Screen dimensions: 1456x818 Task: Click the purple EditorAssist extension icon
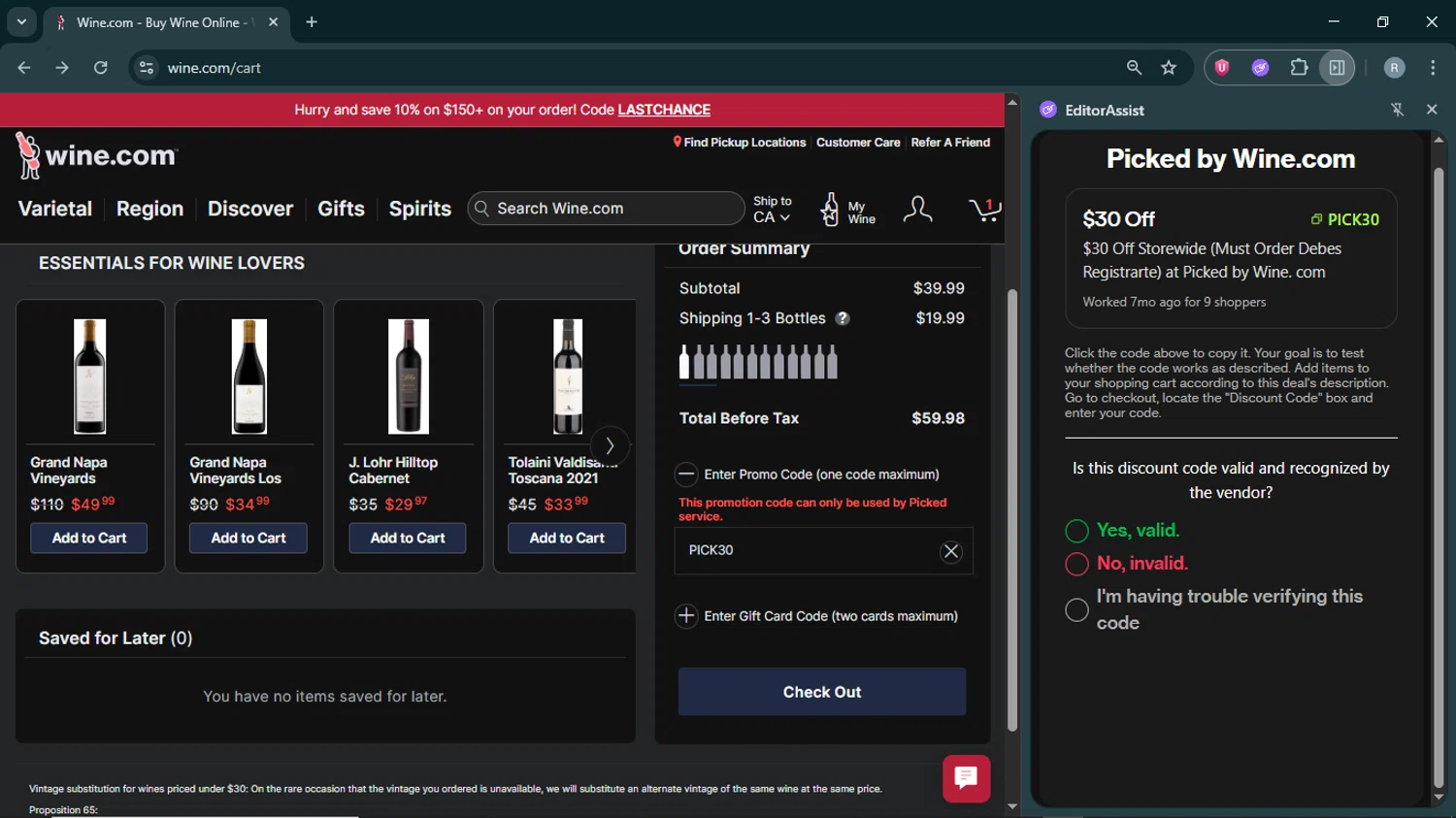click(1260, 68)
